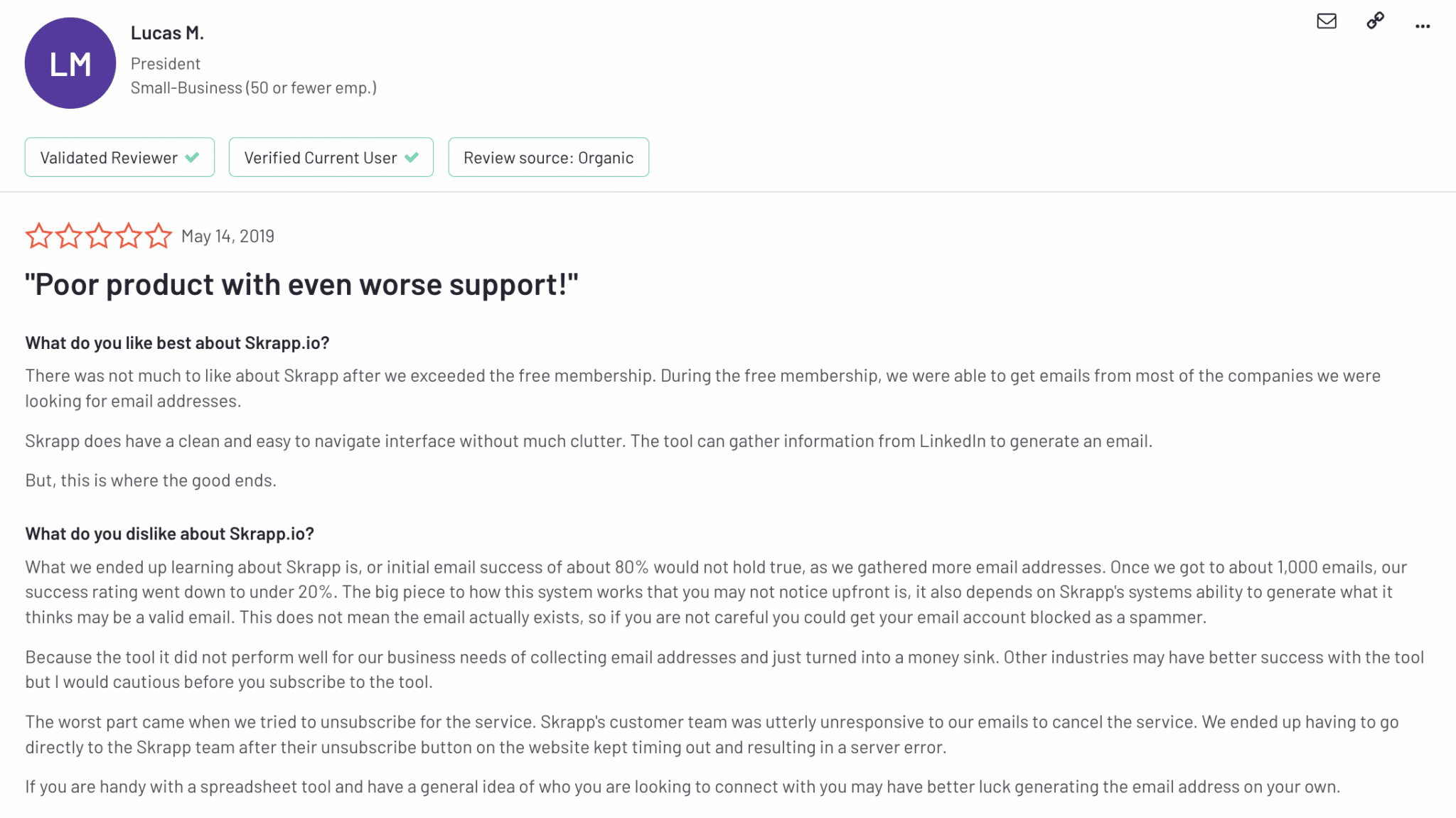Click the second rating star
Screen dimensions: 1456x818
(69, 236)
